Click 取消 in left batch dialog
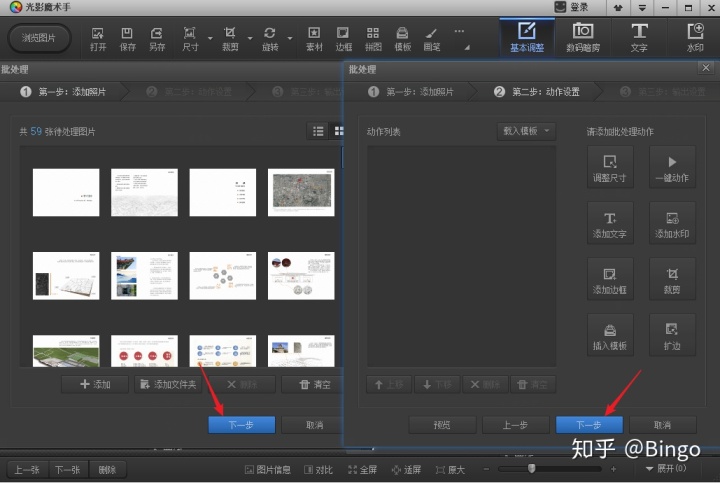The width and height of the screenshot is (720, 483). click(313, 425)
